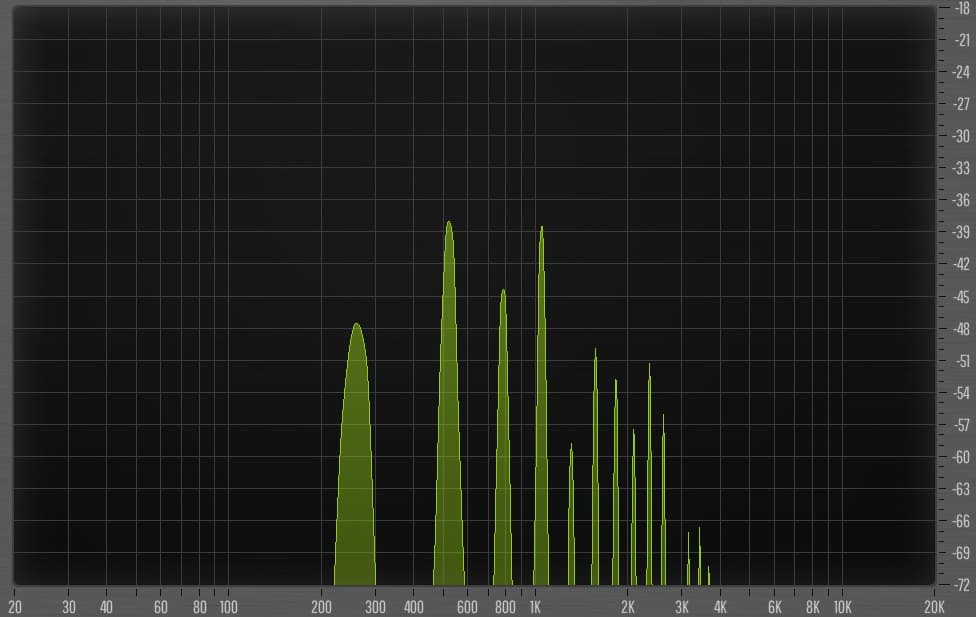Click the "8K" frequency axis label
976x617 pixels.
click(x=813, y=607)
